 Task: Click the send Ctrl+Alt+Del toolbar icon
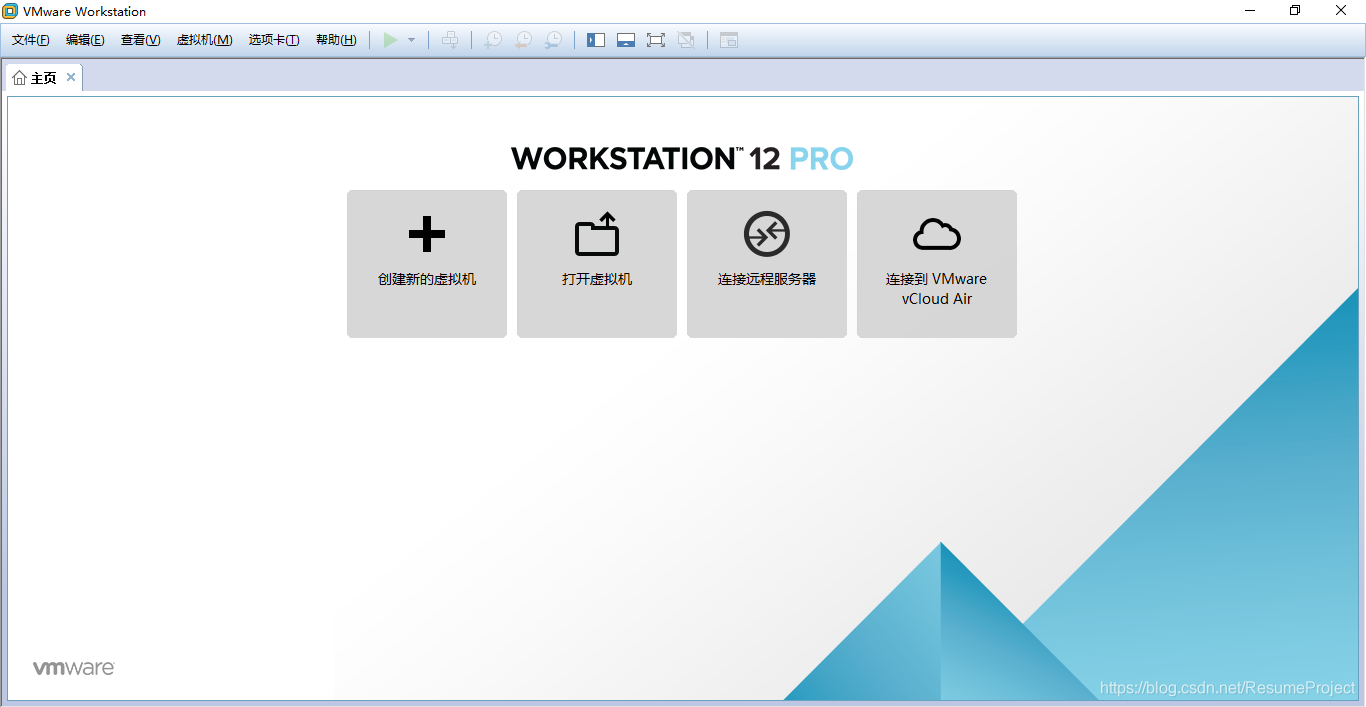coord(451,40)
